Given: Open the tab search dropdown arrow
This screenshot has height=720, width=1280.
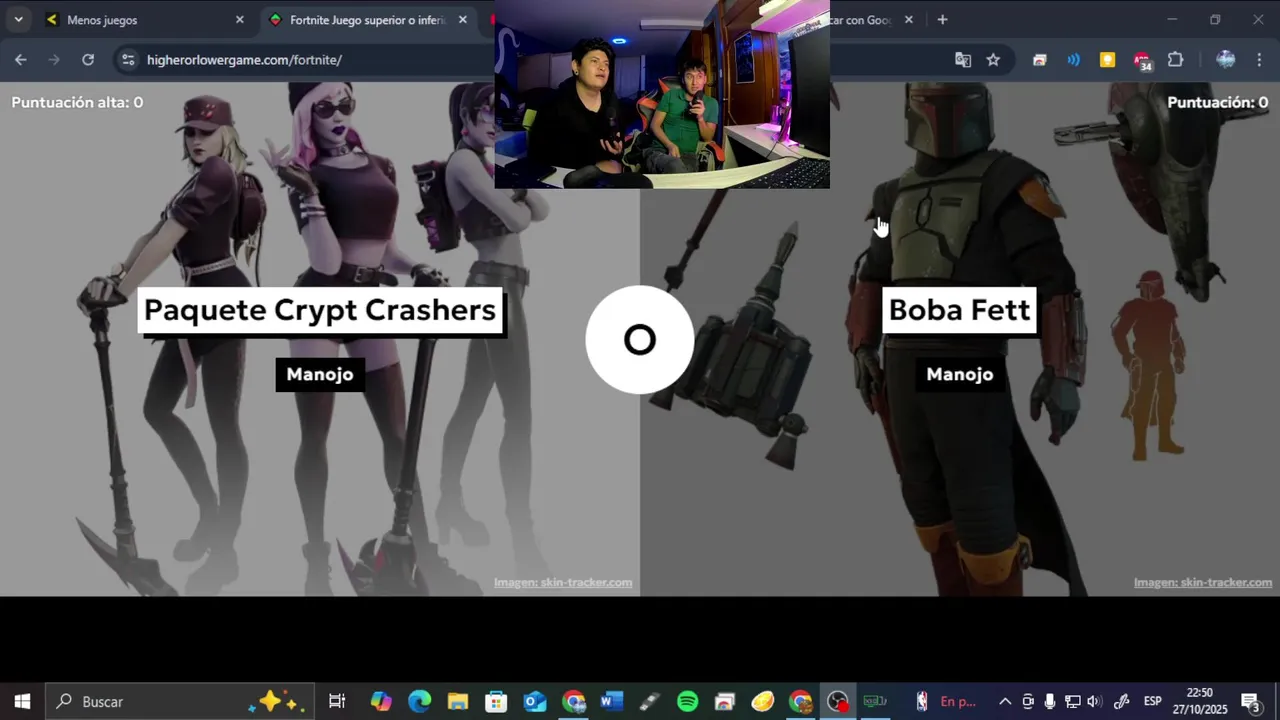Looking at the screenshot, I should point(18,19).
